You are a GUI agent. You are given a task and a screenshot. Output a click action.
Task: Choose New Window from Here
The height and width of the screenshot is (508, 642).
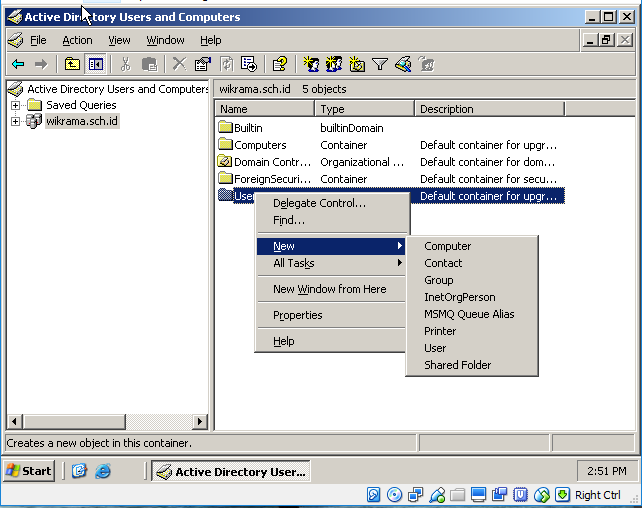(331, 289)
